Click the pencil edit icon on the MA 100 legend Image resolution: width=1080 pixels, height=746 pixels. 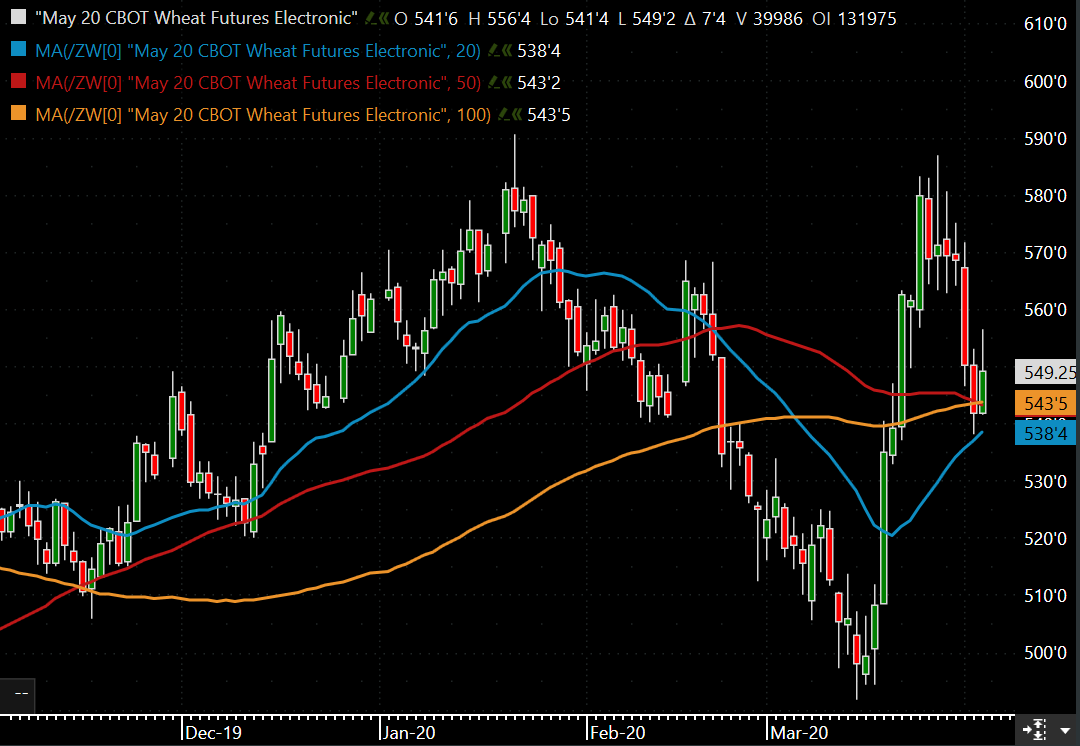pos(504,114)
